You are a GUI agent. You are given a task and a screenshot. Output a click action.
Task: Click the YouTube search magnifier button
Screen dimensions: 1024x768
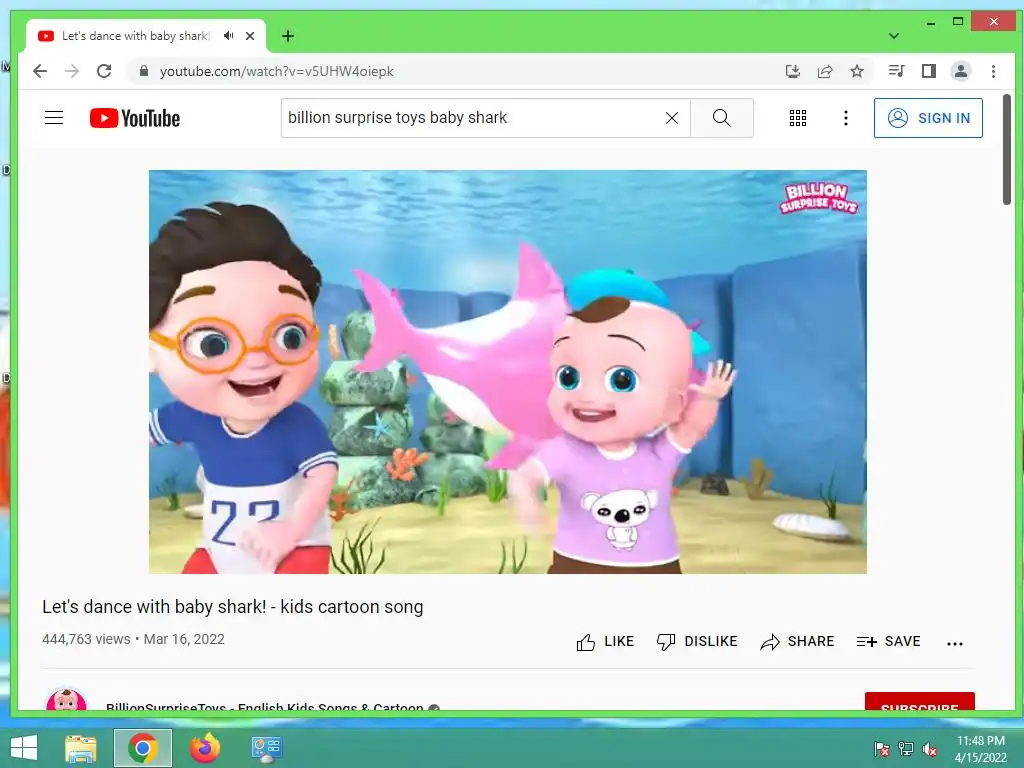coord(722,118)
